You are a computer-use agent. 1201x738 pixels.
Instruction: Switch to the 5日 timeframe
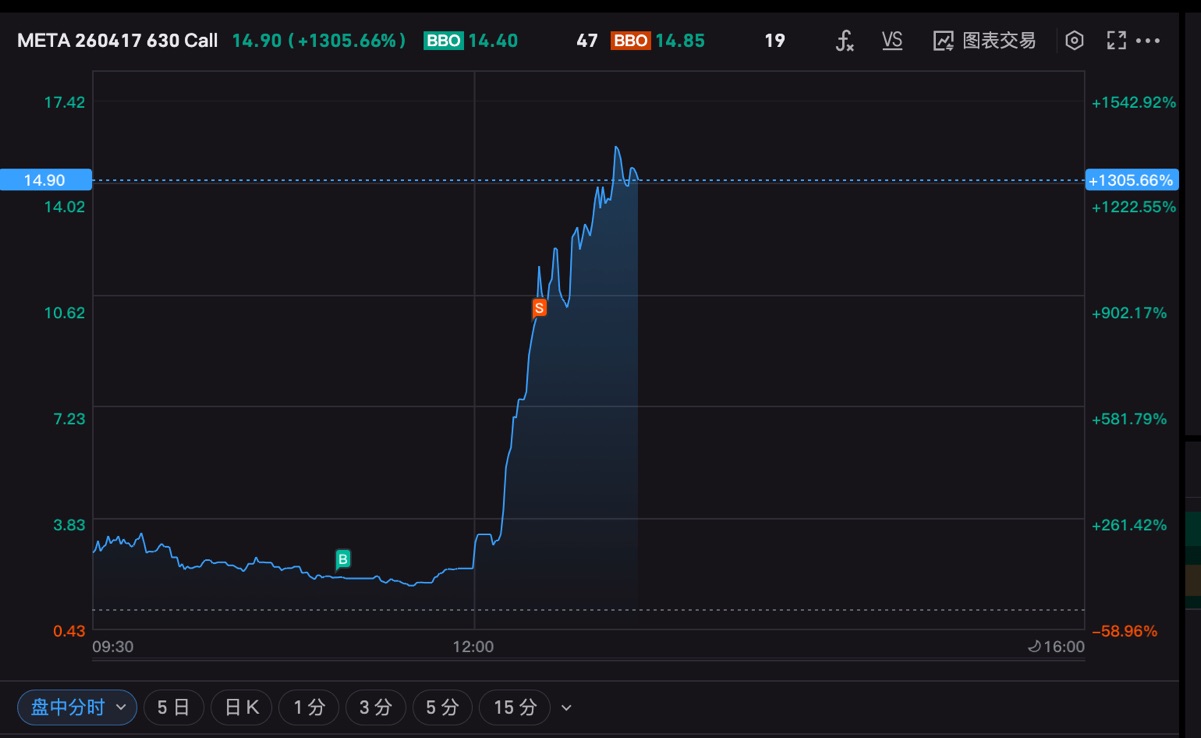click(x=174, y=707)
